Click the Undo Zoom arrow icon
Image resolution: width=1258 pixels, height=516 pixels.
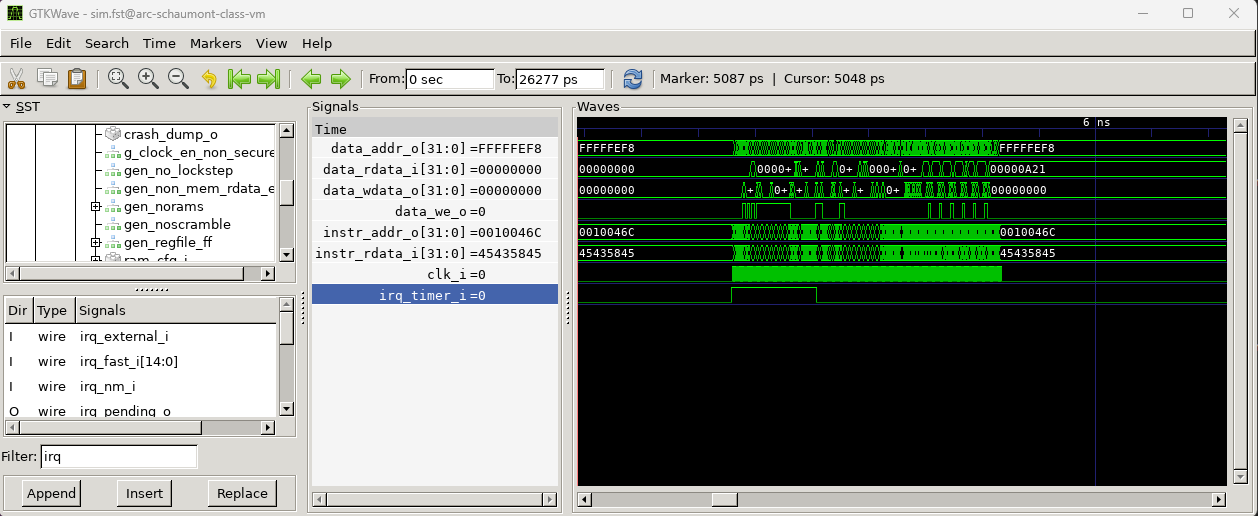tap(209, 78)
